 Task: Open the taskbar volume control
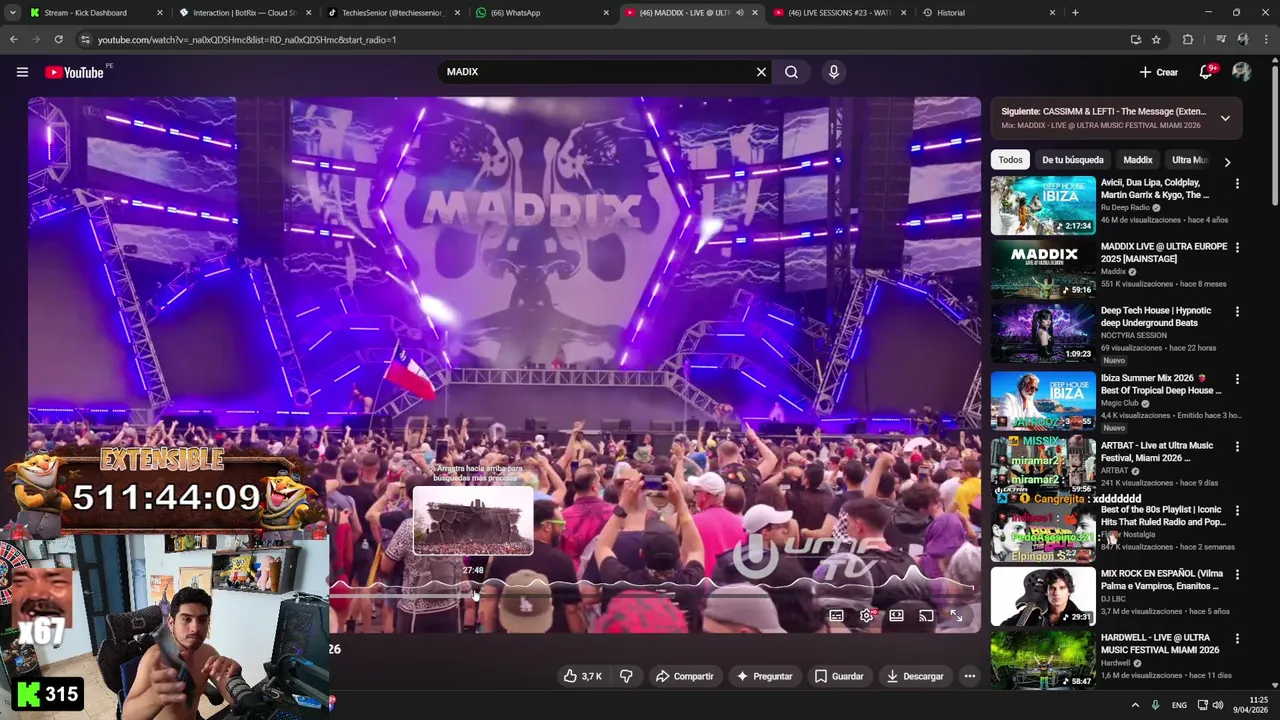point(1217,705)
